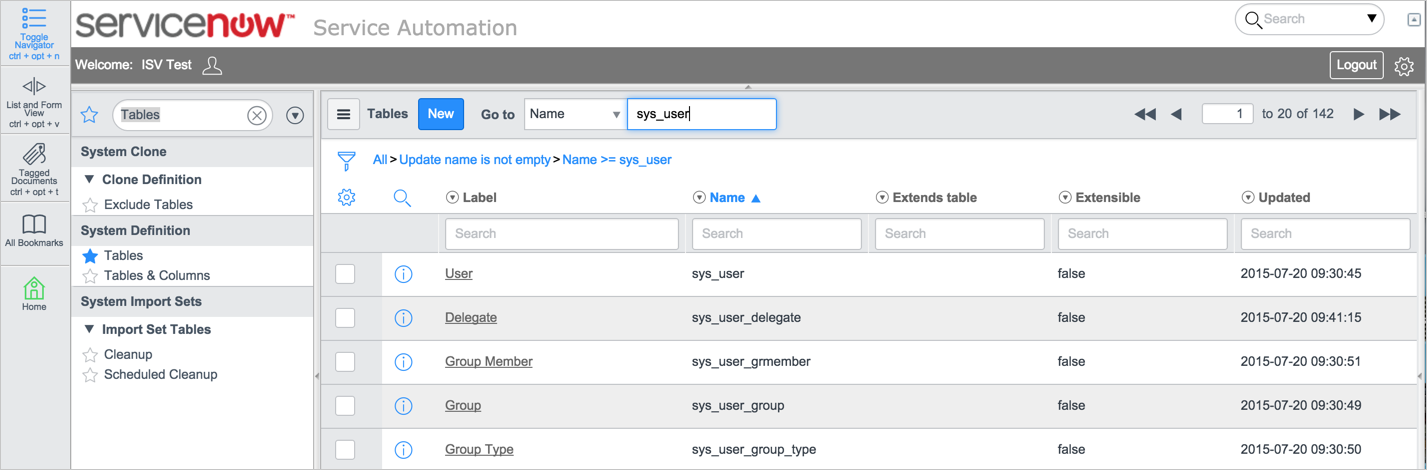Collapse the Clone Definition section
The height and width of the screenshot is (470, 1427).
point(90,180)
